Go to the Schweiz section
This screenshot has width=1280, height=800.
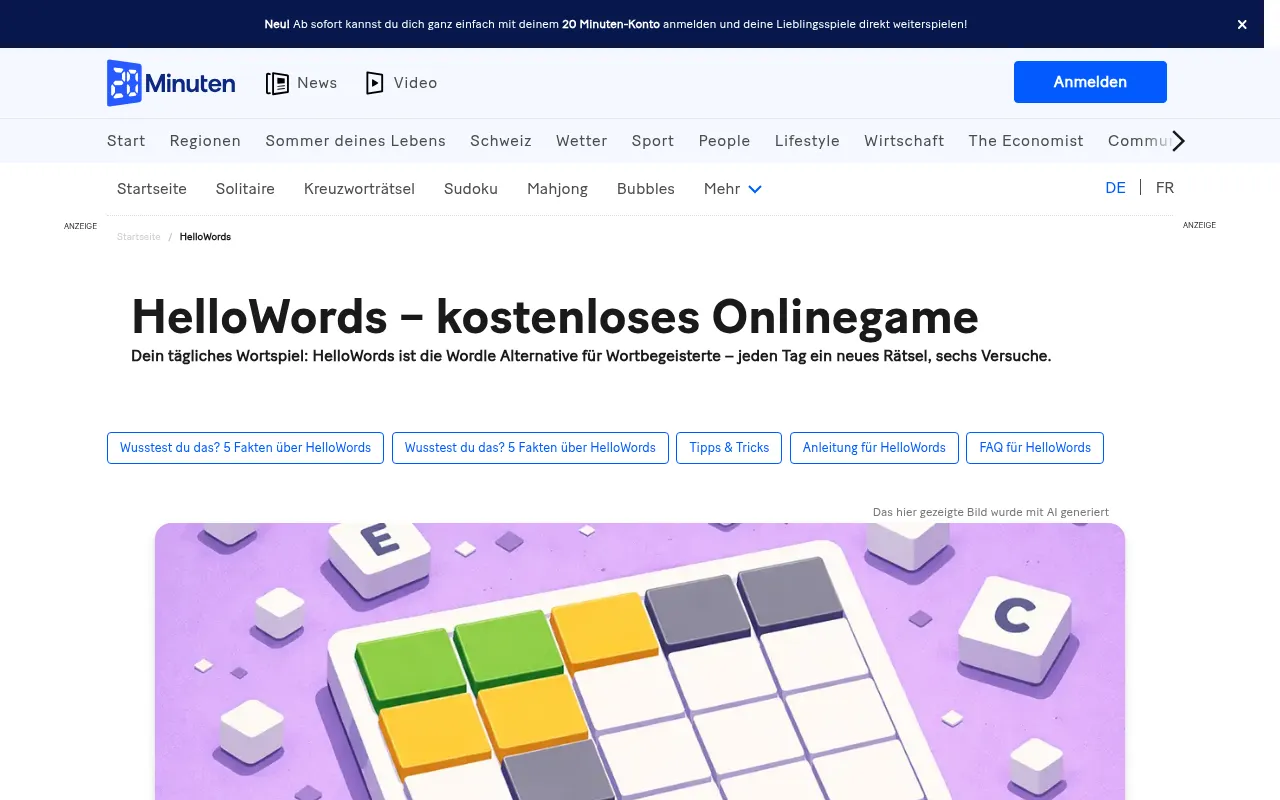click(501, 141)
